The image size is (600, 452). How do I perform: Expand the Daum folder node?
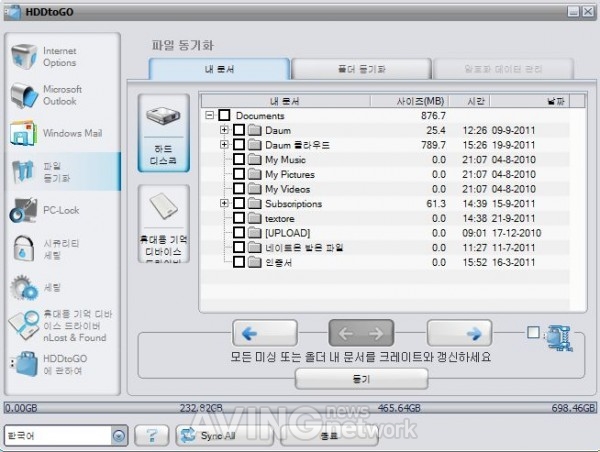click(x=224, y=130)
